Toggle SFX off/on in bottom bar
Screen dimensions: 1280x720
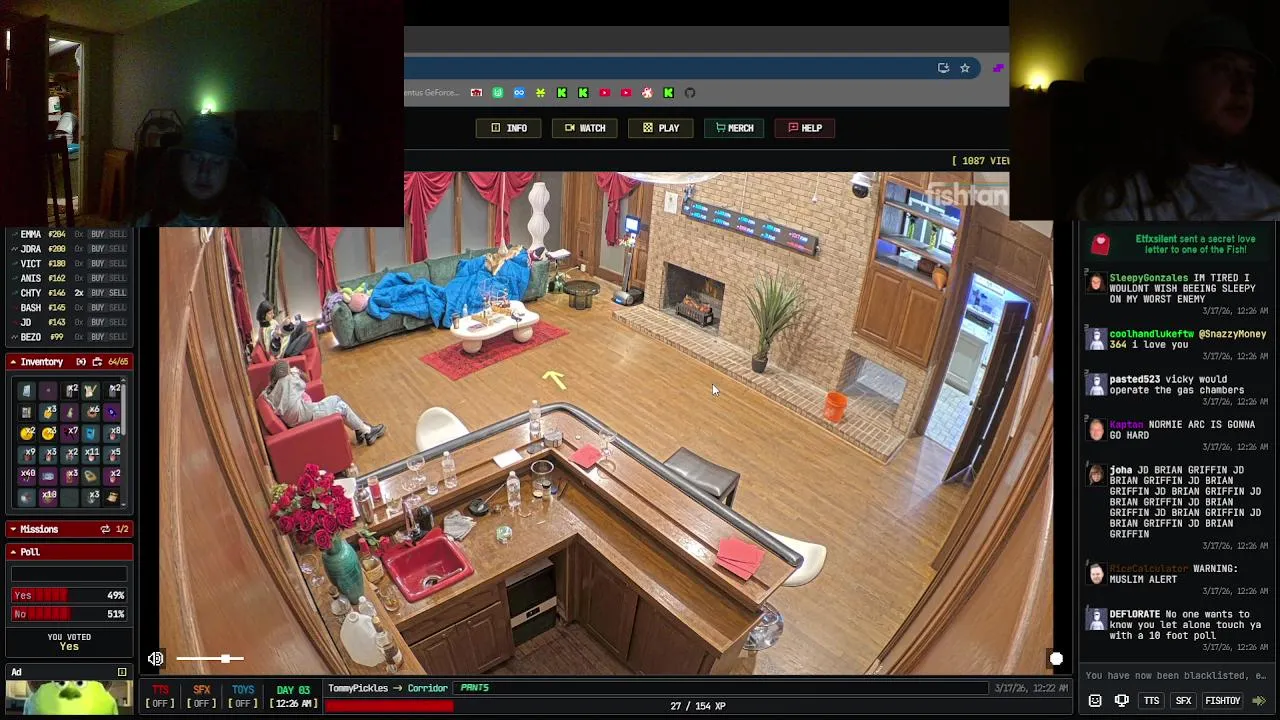click(x=202, y=697)
